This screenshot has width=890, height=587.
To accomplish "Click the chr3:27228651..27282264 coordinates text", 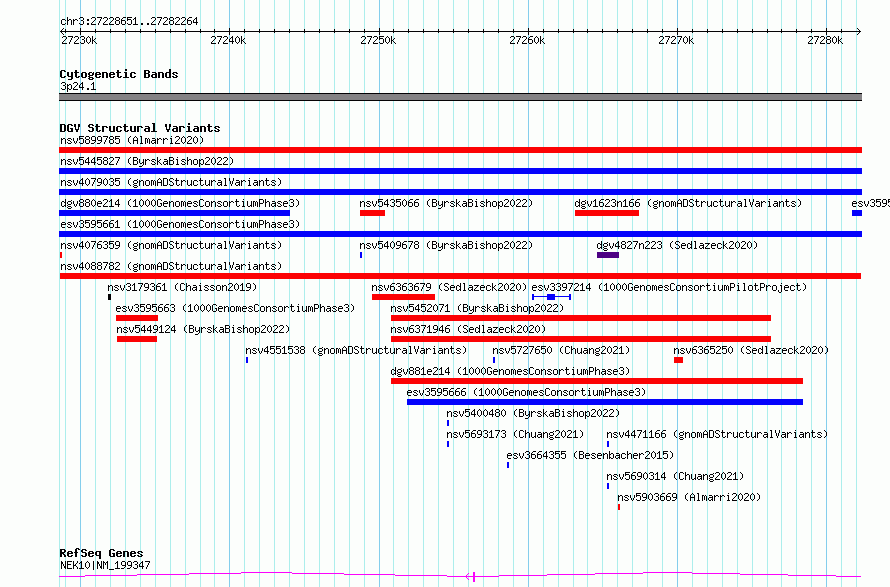I will point(129,22).
